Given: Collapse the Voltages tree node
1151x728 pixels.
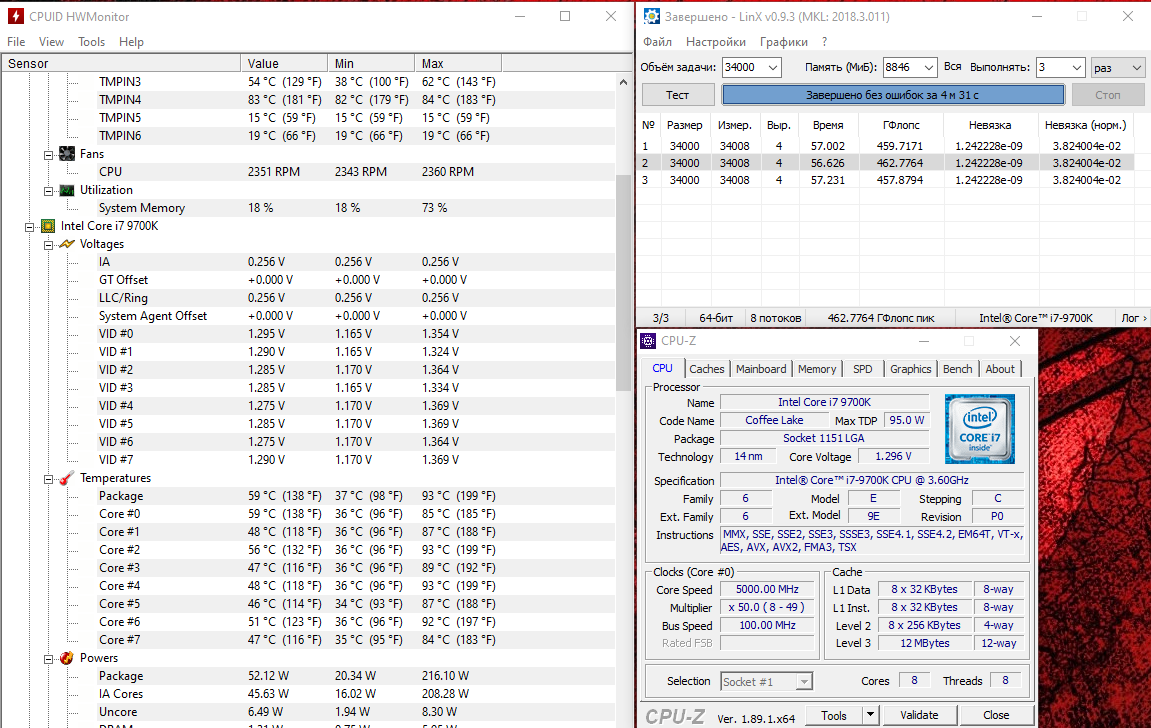Looking at the screenshot, I should pyautogui.click(x=48, y=244).
